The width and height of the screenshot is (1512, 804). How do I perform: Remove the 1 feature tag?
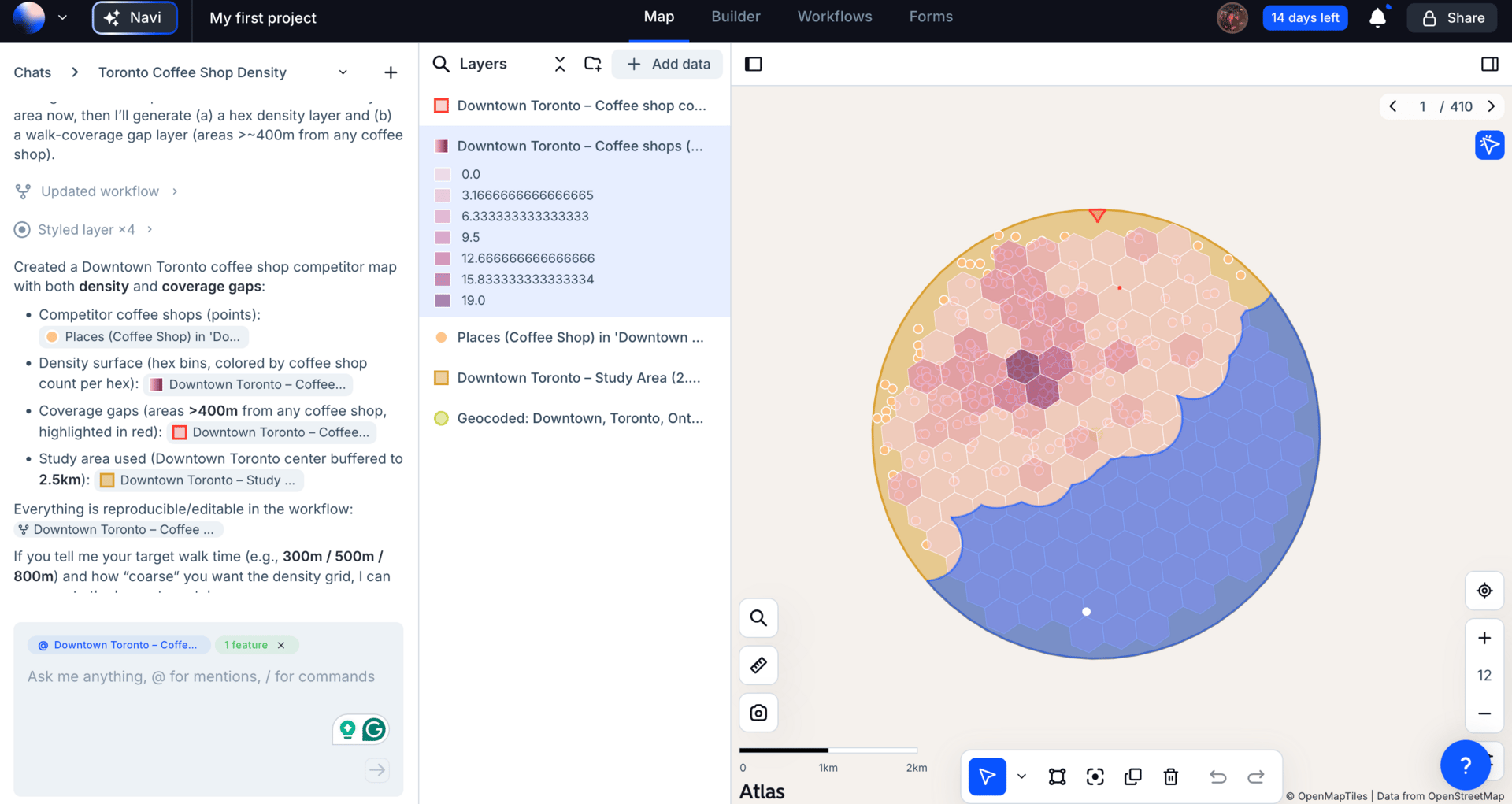(x=281, y=645)
